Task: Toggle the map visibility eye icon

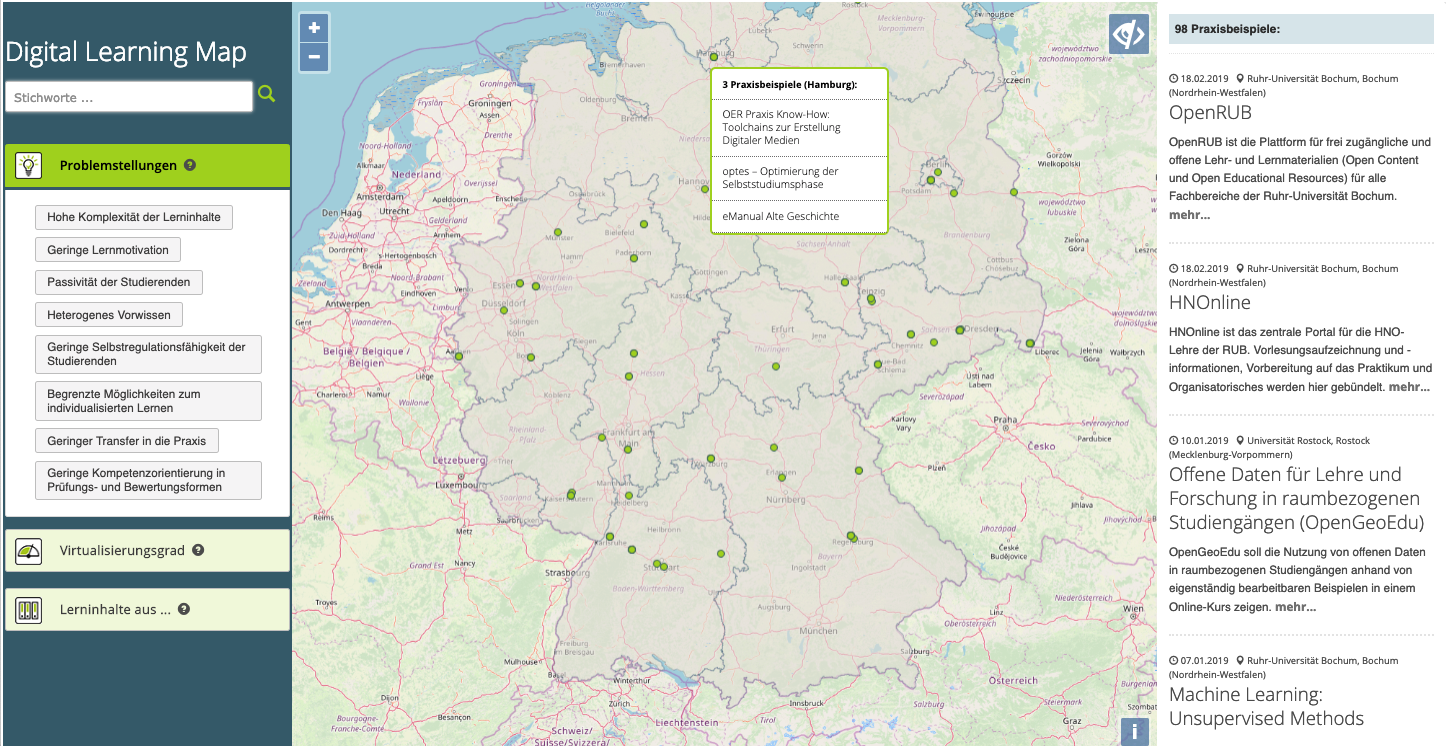Action: (1128, 35)
